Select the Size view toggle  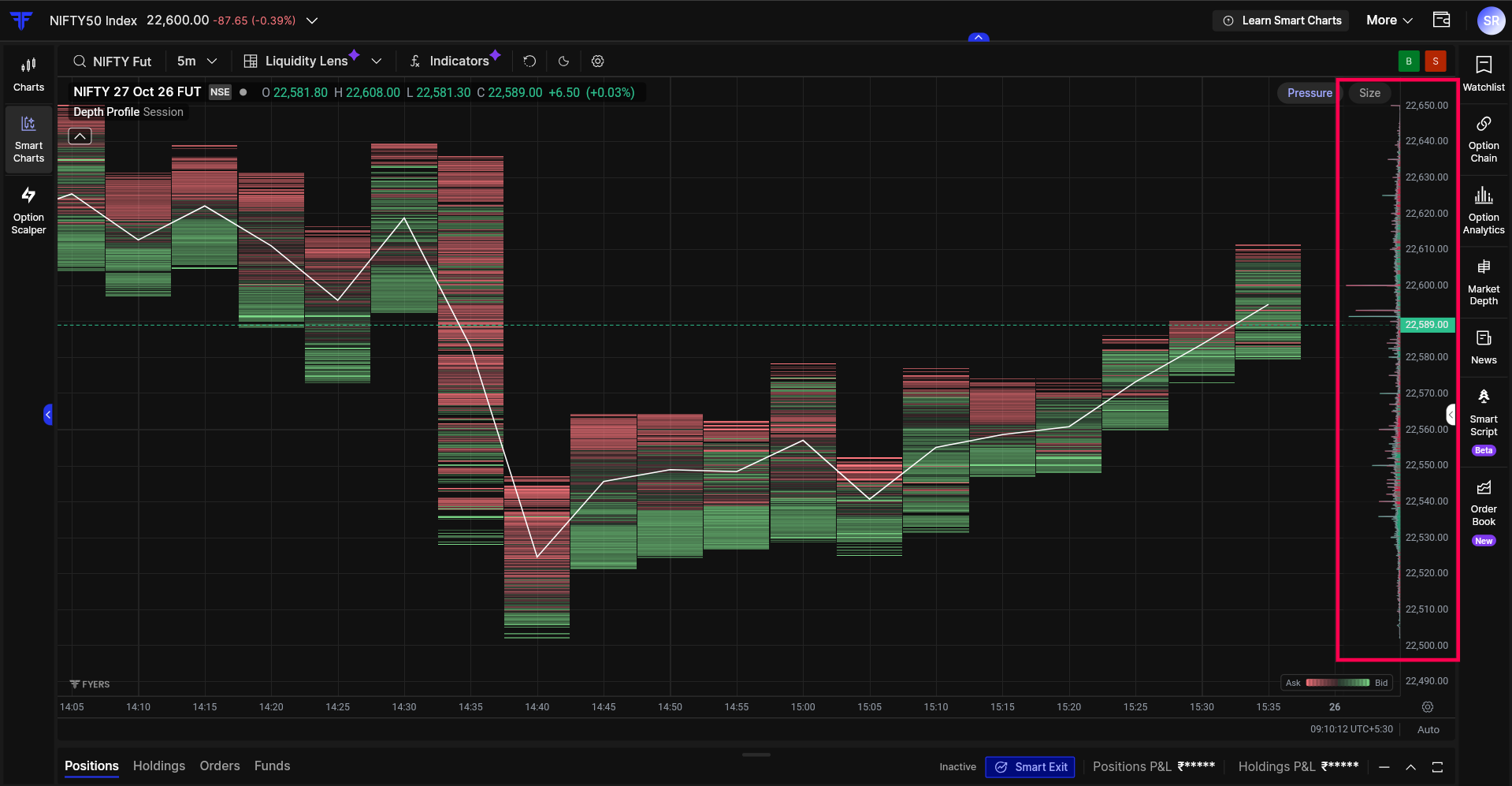1369,93
